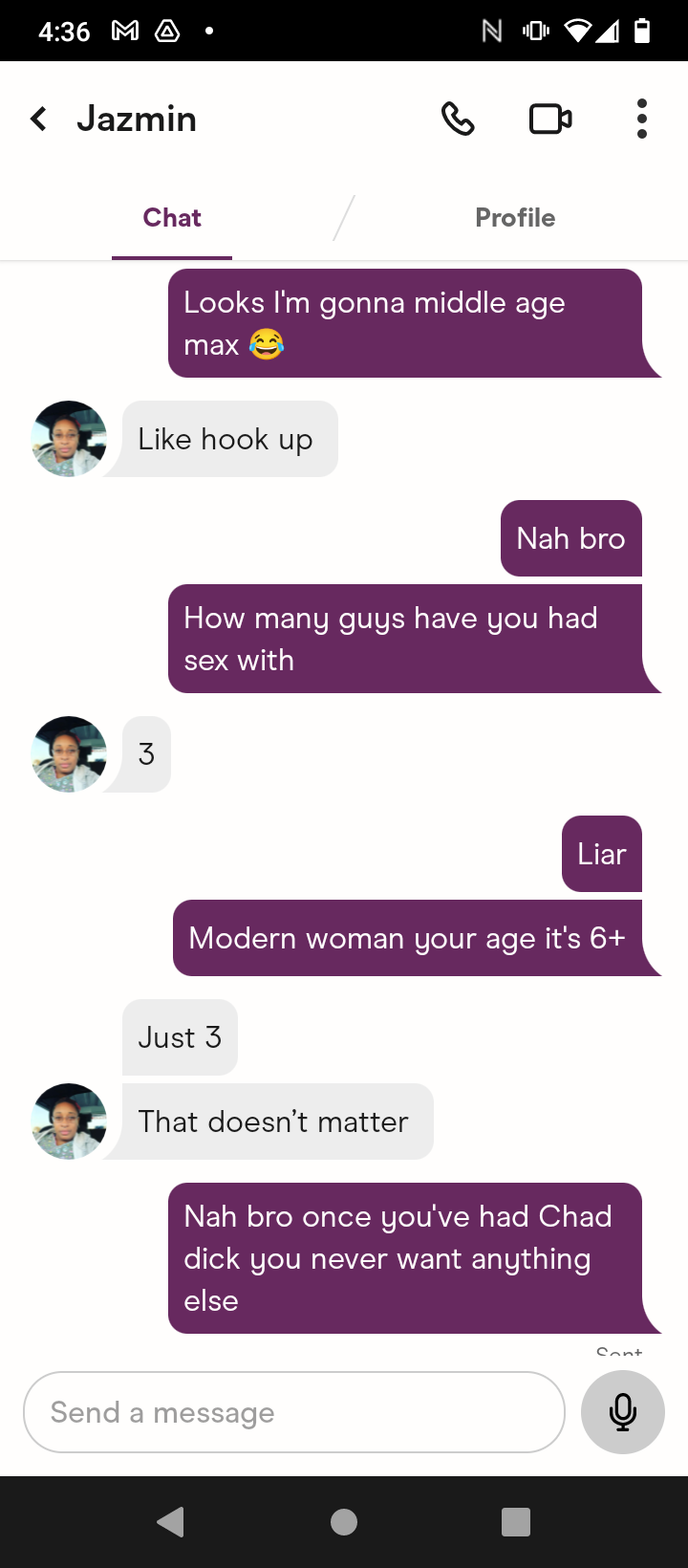Tap the 'Liar' message bubble
The width and height of the screenshot is (688, 1568).
(602, 854)
